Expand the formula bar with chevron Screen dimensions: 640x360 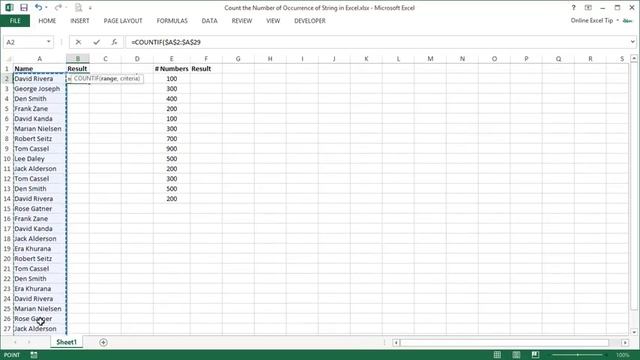point(632,42)
